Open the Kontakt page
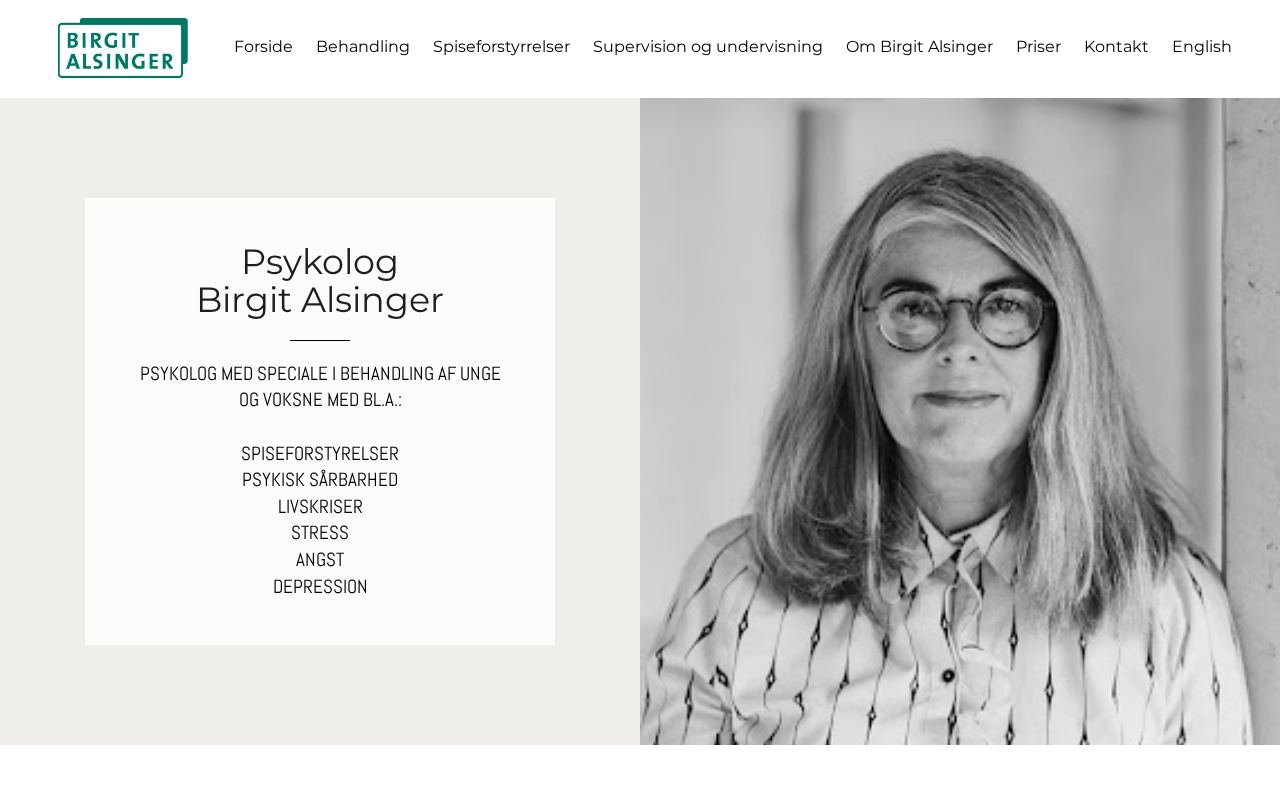This screenshot has width=1280, height=800. 1116,47
